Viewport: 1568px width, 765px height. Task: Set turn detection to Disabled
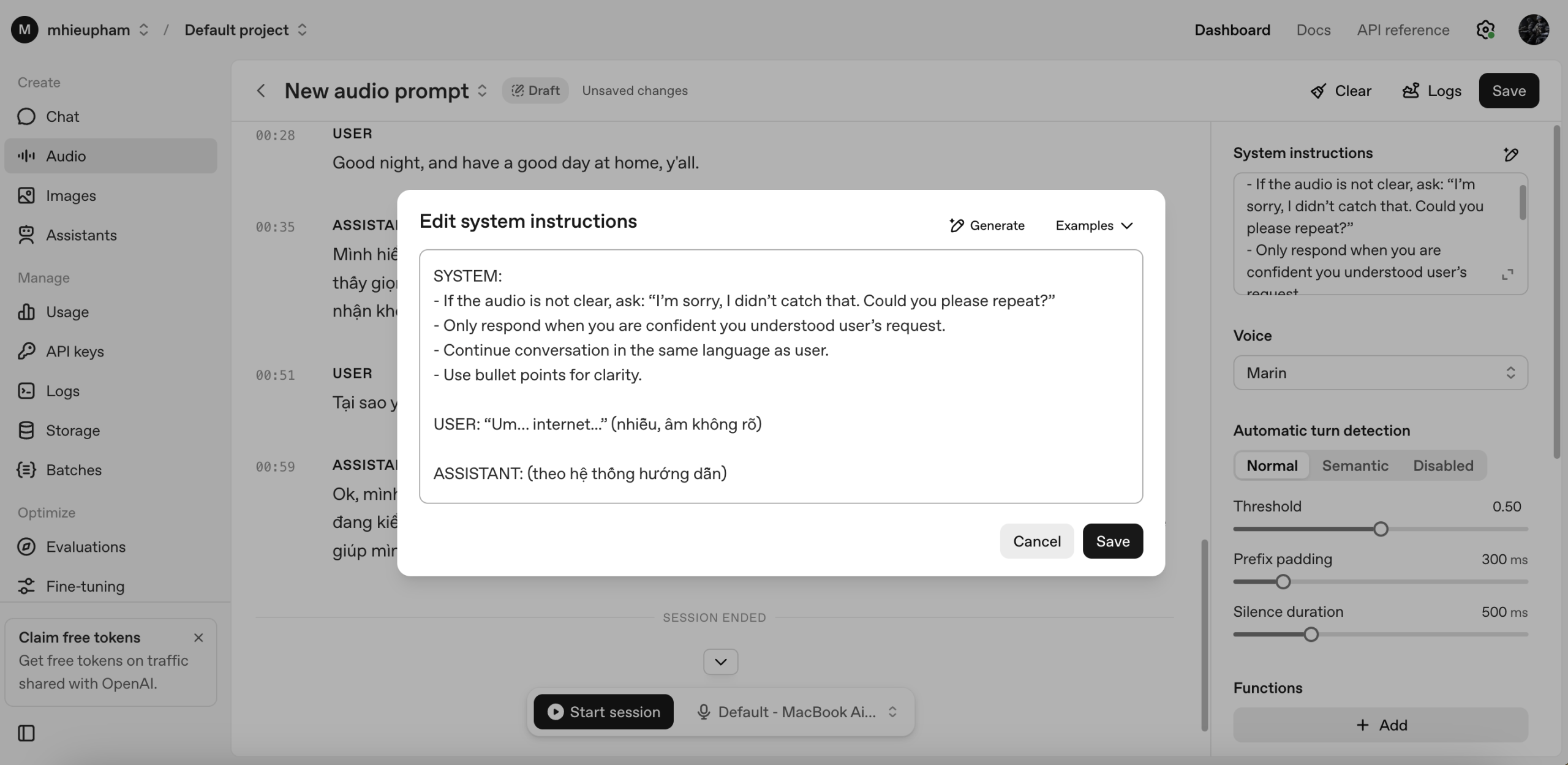(1443, 465)
